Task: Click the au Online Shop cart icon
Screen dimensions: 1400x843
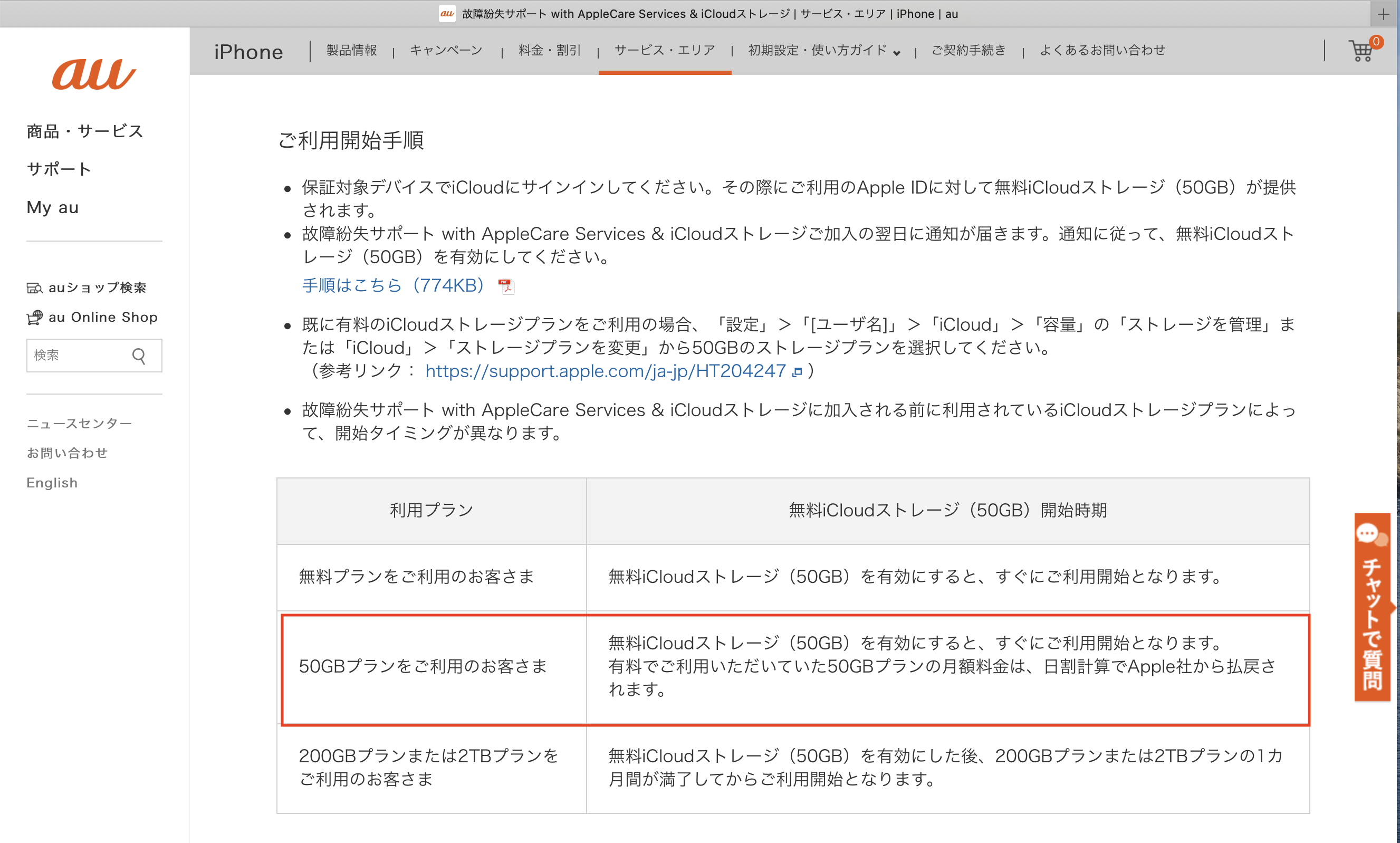Action: (x=34, y=318)
